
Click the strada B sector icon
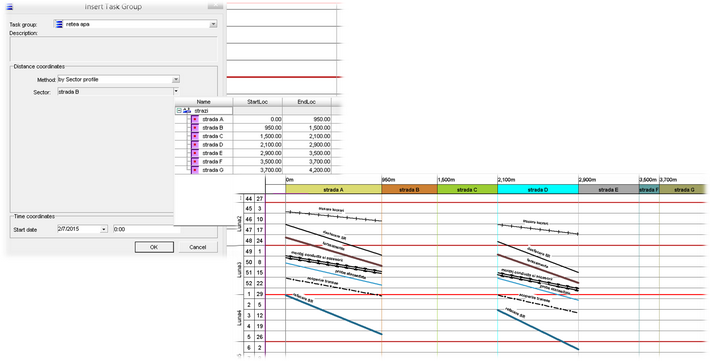click(x=195, y=128)
